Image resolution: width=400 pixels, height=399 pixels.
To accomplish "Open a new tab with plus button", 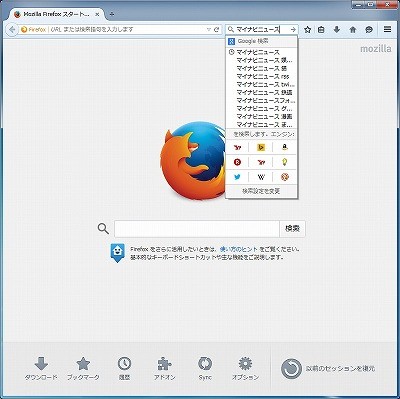I will (112, 14).
